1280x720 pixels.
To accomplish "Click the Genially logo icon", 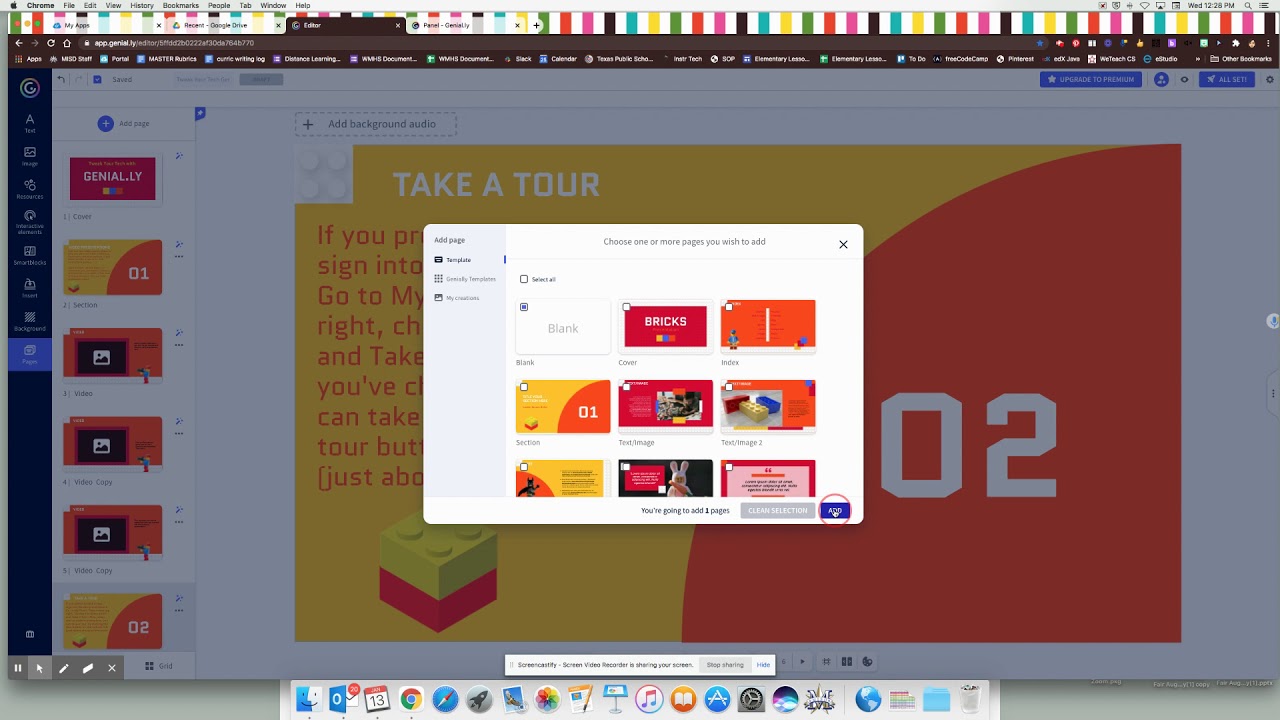I will click(30, 88).
